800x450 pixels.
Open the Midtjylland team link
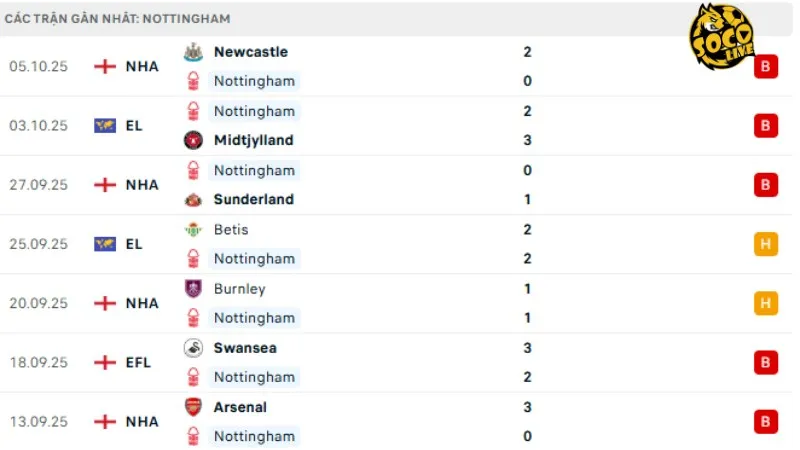254,140
